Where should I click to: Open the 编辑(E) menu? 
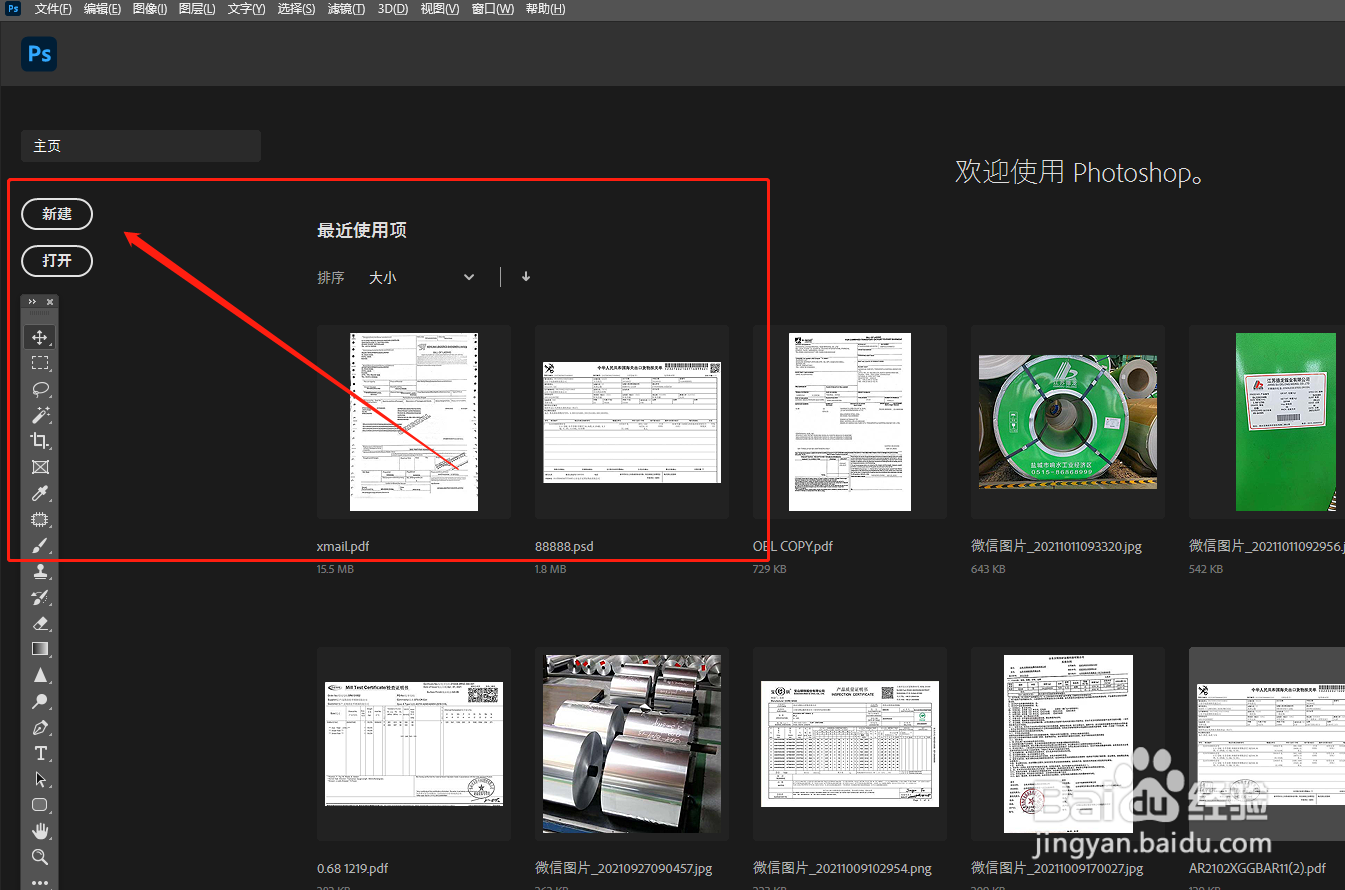point(102,9)
